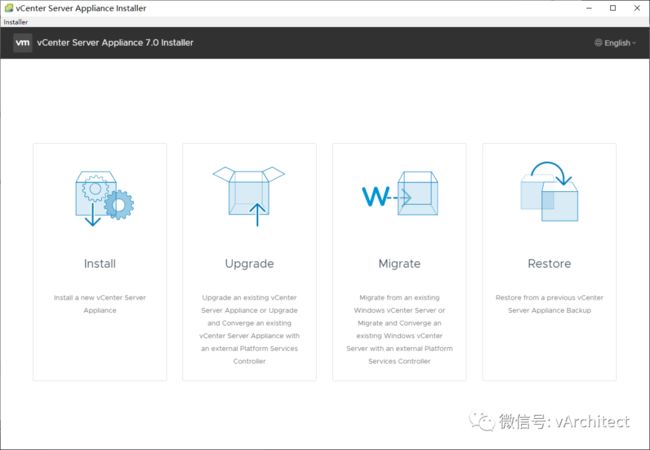Click the Install gear box icon
The image size is (650, 450).
click(x=104, y=198)
